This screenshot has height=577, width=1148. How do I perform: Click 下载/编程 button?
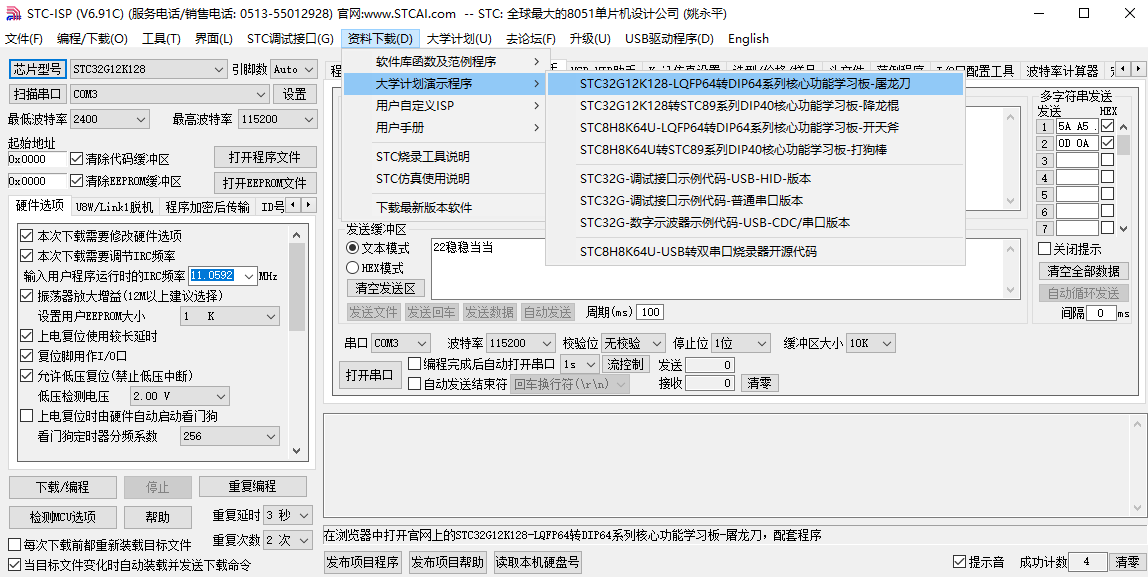tap(63, 487)
